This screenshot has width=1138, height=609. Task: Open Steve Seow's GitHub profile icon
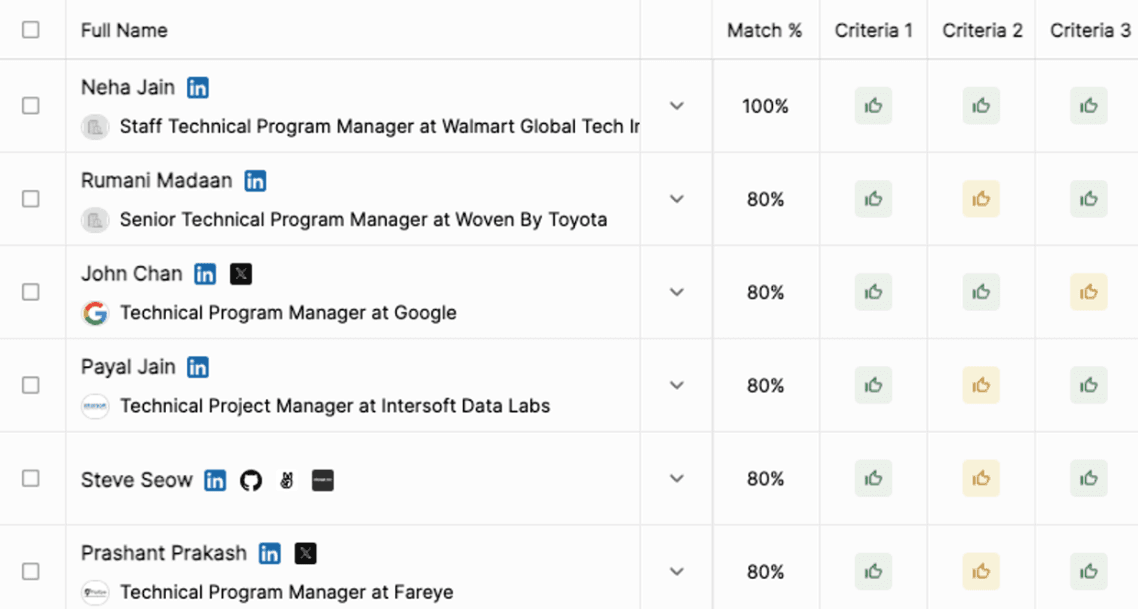coord(251,481)
